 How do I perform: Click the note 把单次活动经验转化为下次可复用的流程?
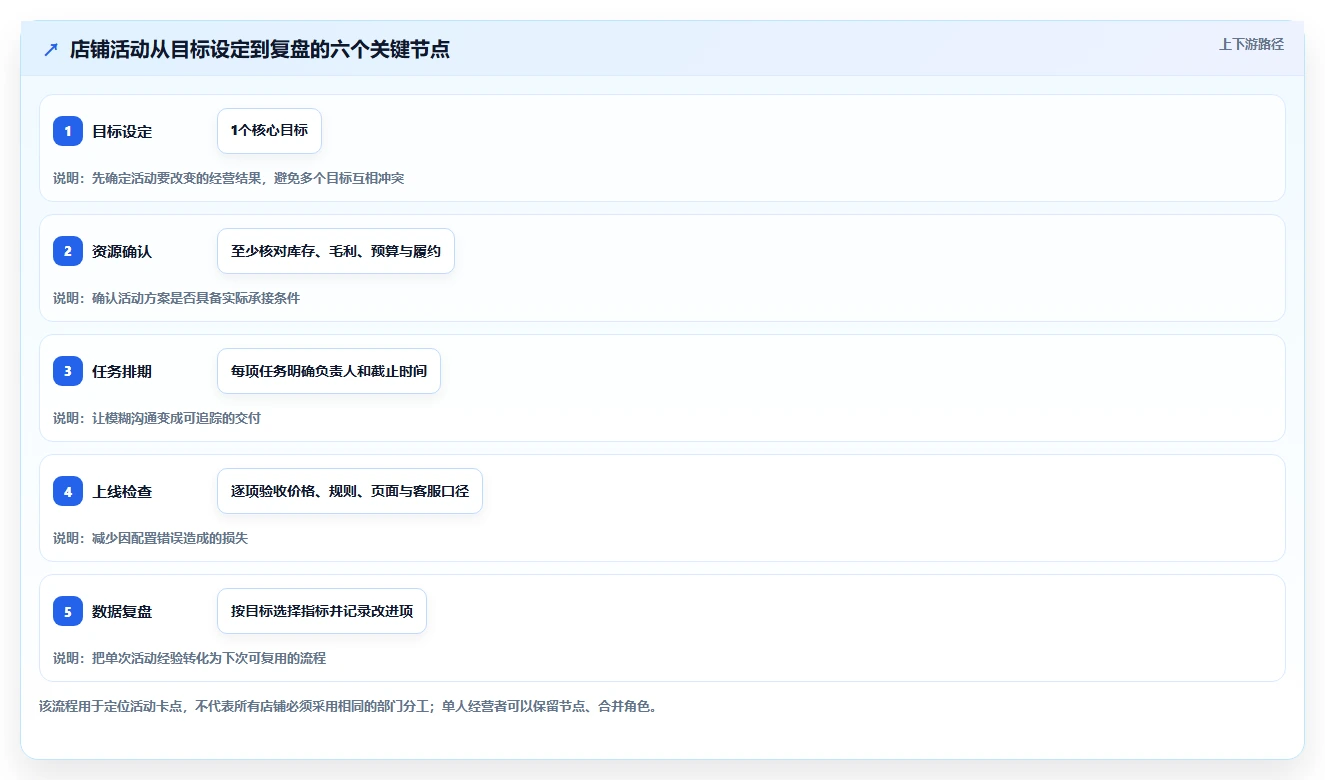[x=189, y=658]
